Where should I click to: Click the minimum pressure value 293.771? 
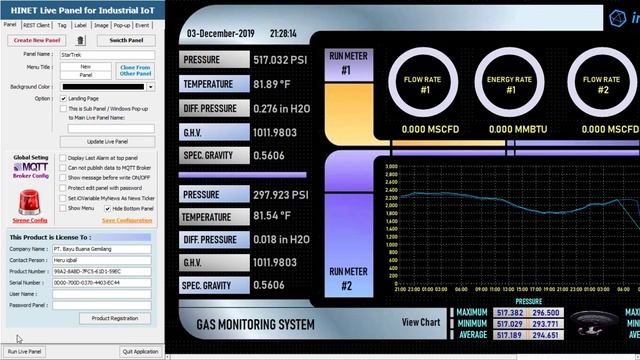pos(546,324)
